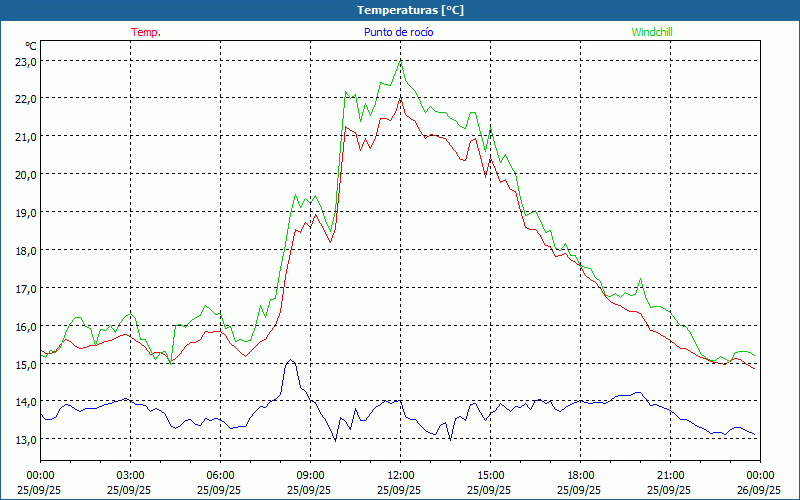Click the 21:00 time axis label

pos(670,475)
